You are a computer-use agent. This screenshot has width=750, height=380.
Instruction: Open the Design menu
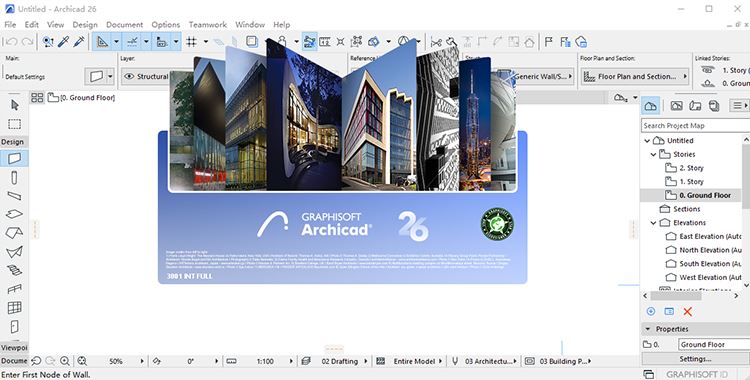coord(85,24)
